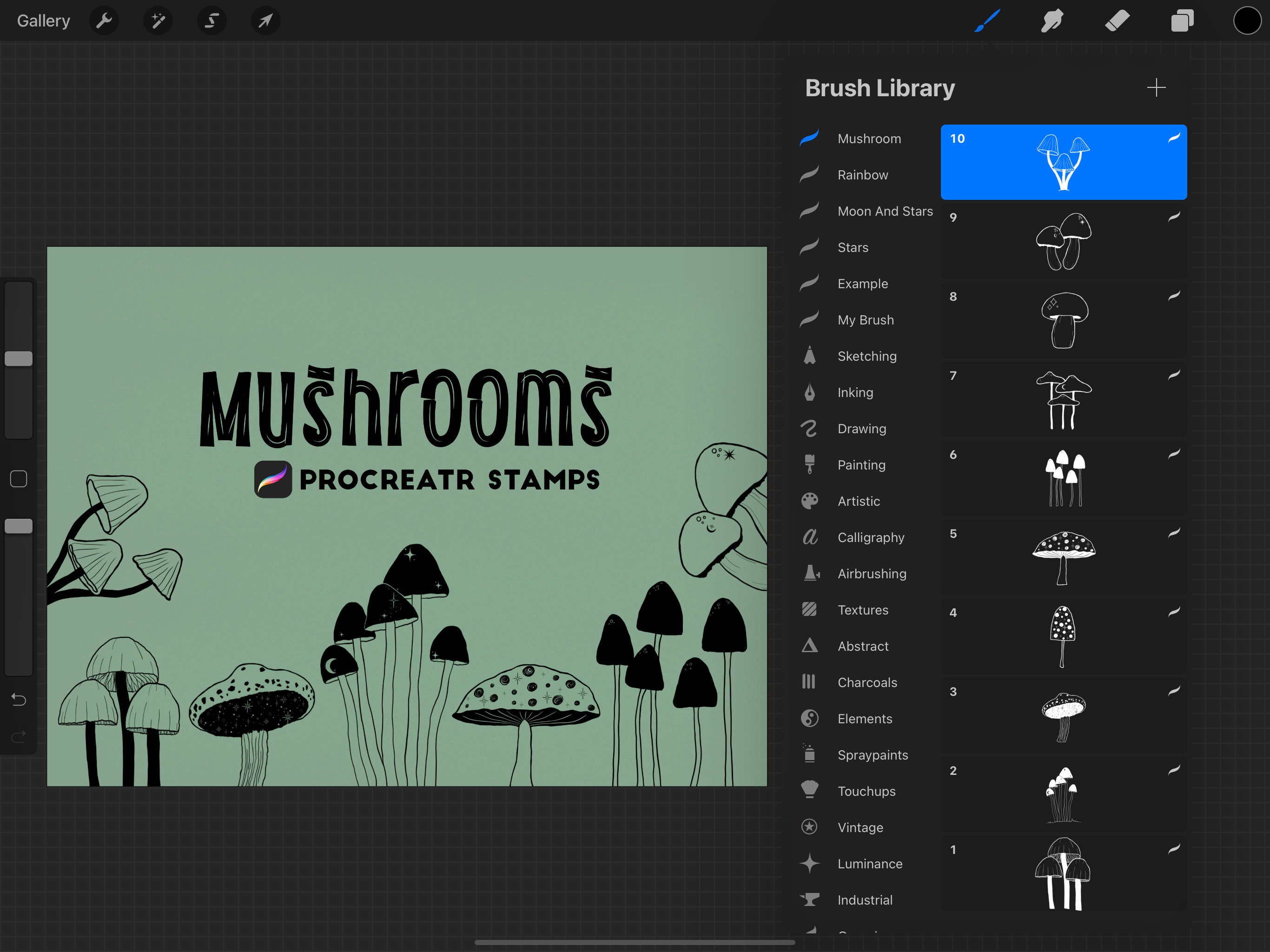Open the Charcoals brush category
This screenshot has height=952, width=1270.
tap(867, 681)
